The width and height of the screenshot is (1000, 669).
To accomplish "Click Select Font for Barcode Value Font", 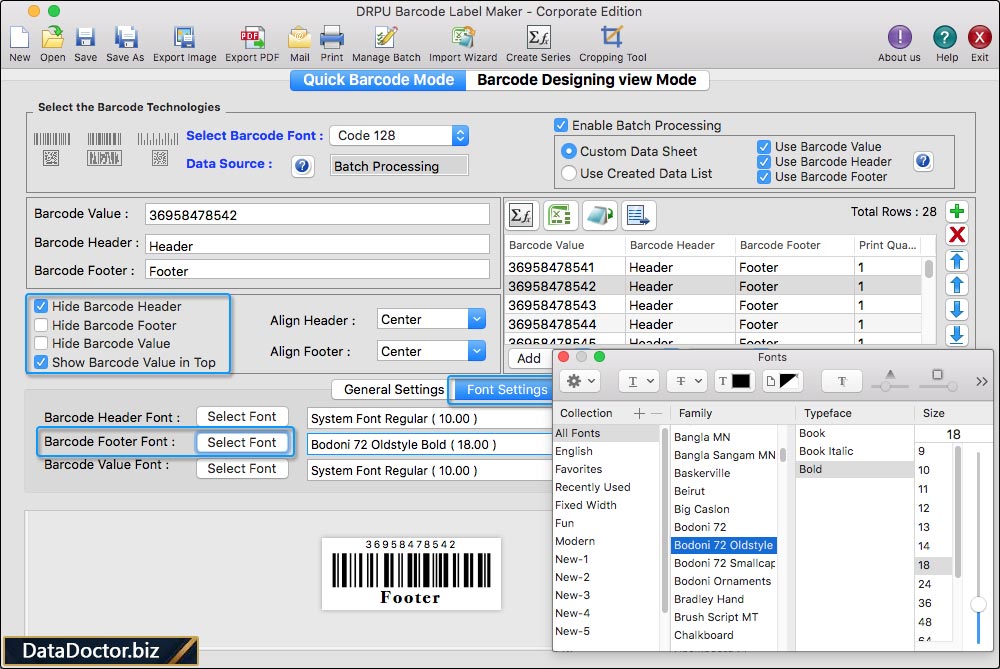I will pyautogui.click(x=242, y=469).
